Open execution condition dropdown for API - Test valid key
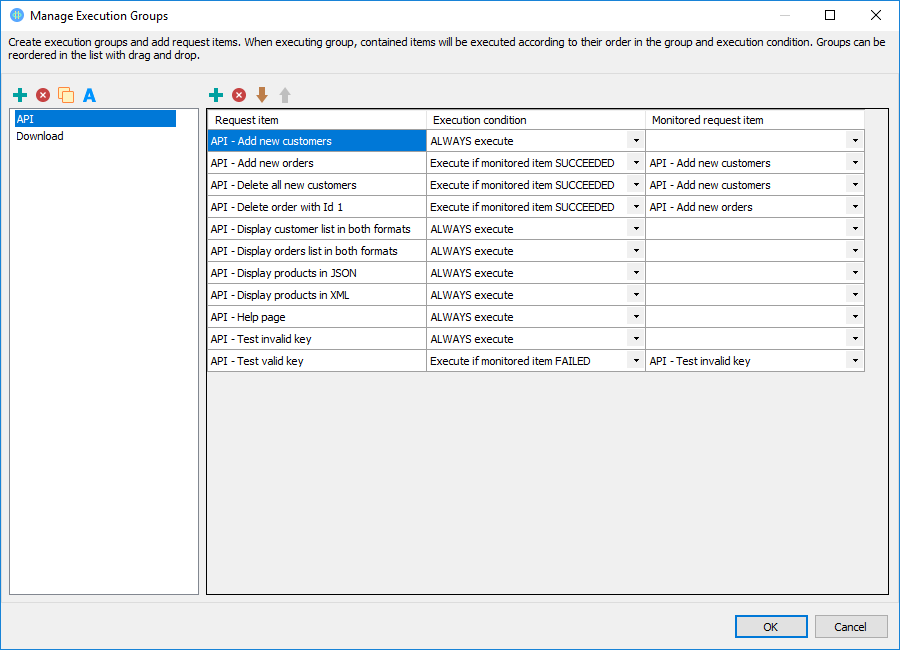 click(636, 360)
